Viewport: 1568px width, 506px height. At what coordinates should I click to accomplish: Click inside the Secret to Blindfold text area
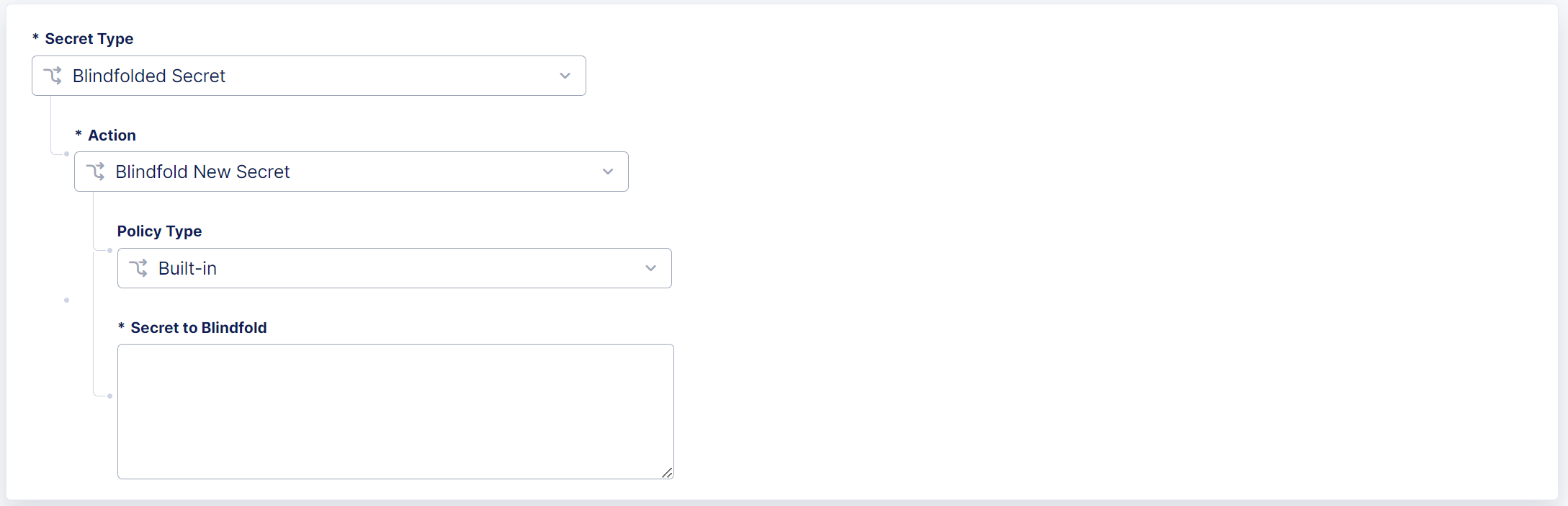(x=395, y=411)
